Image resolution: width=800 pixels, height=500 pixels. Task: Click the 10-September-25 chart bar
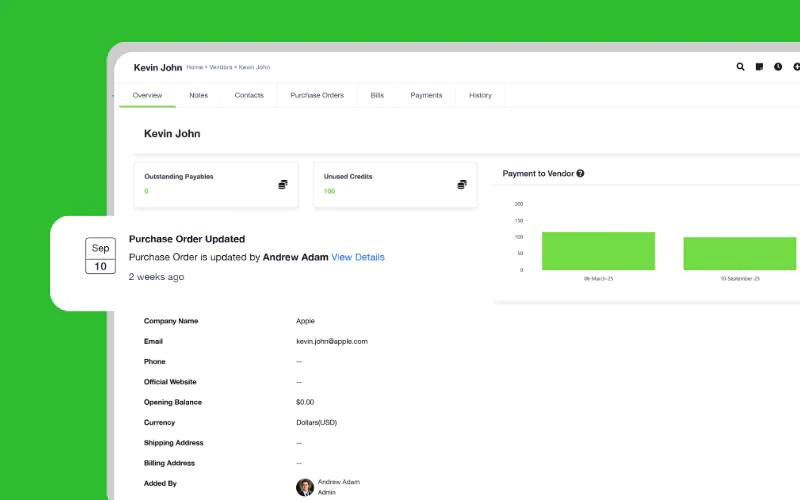point(740,254)
